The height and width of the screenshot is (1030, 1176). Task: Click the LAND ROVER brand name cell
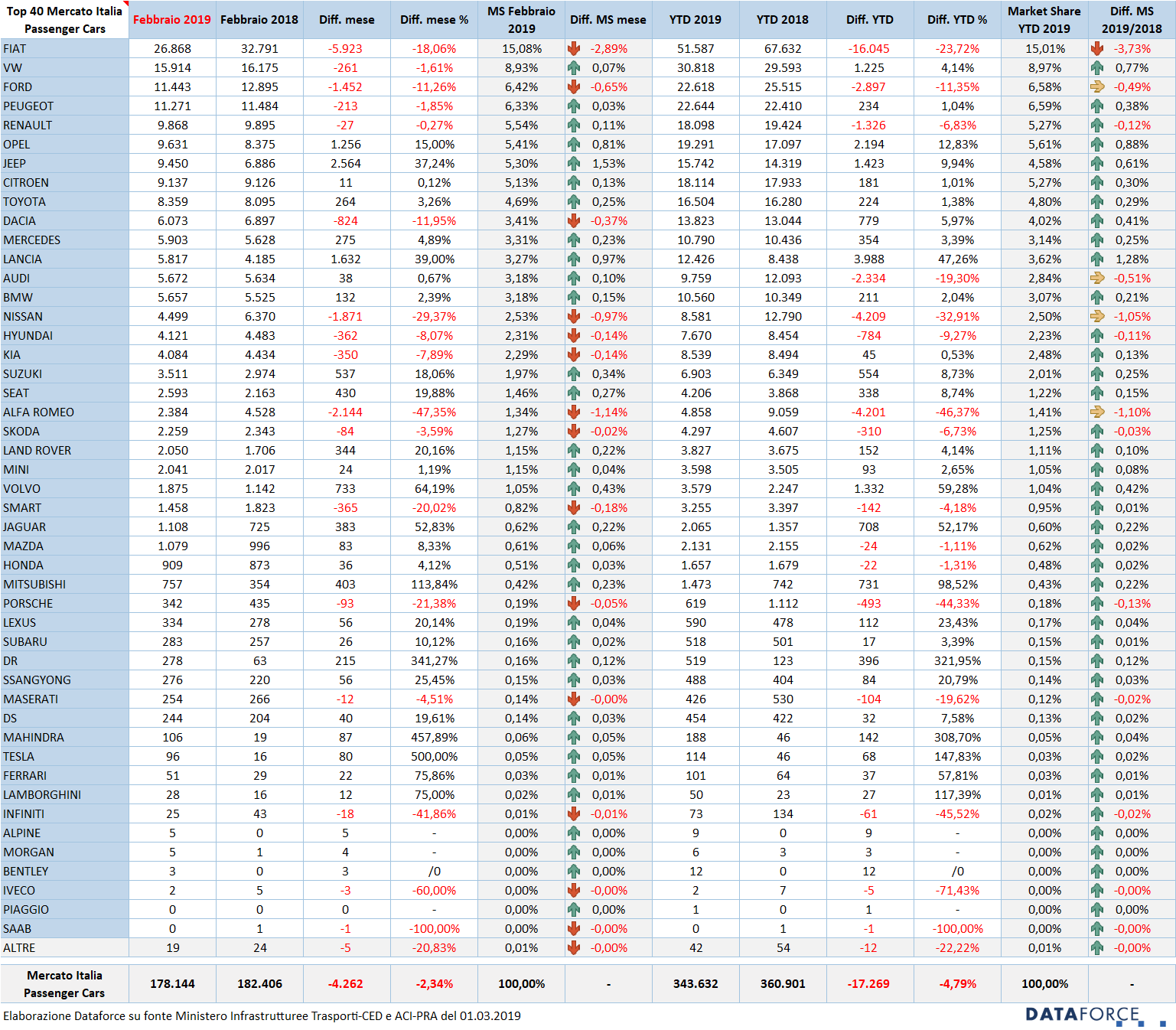64,450
